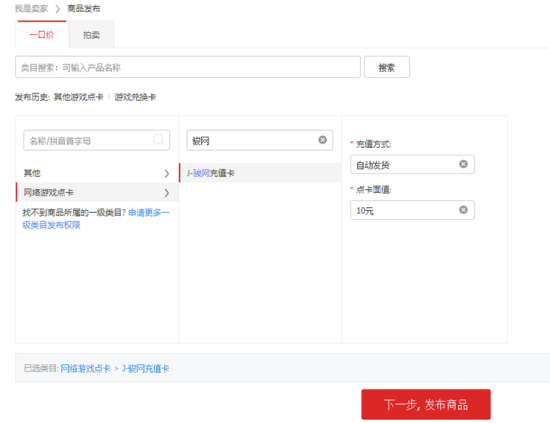Open 申请更多一级类目发布权限 link

tap(96, 219)
